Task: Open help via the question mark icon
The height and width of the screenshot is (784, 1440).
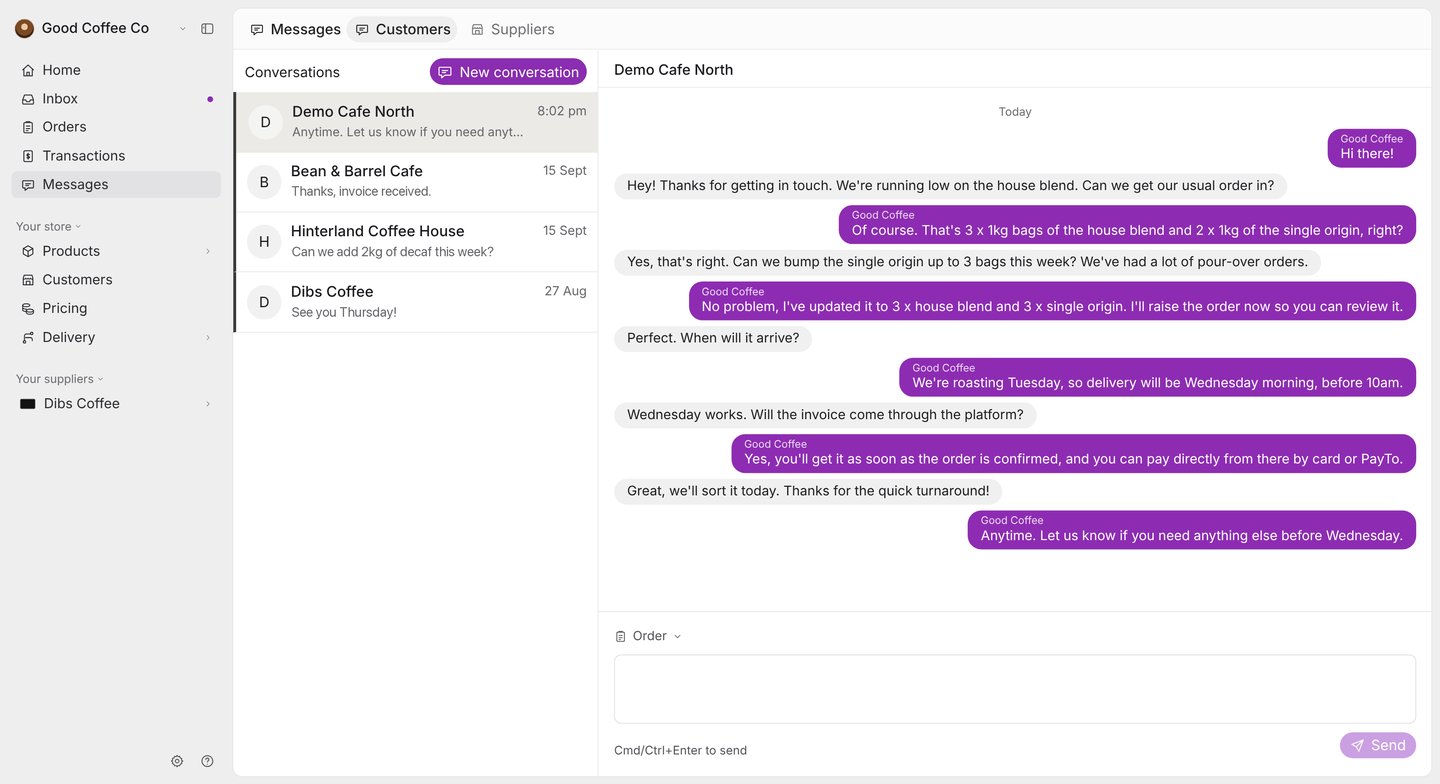Action: coord(207,761)
